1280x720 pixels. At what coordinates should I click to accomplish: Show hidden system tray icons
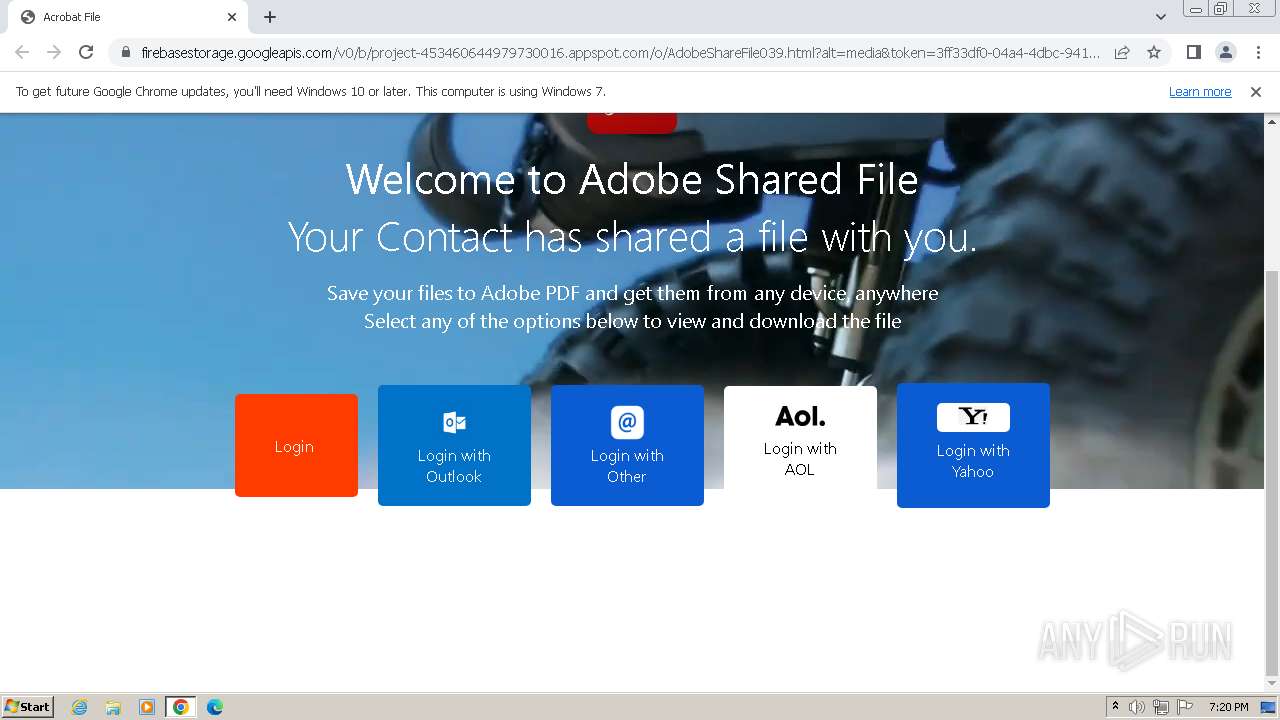coord(1115,707)
